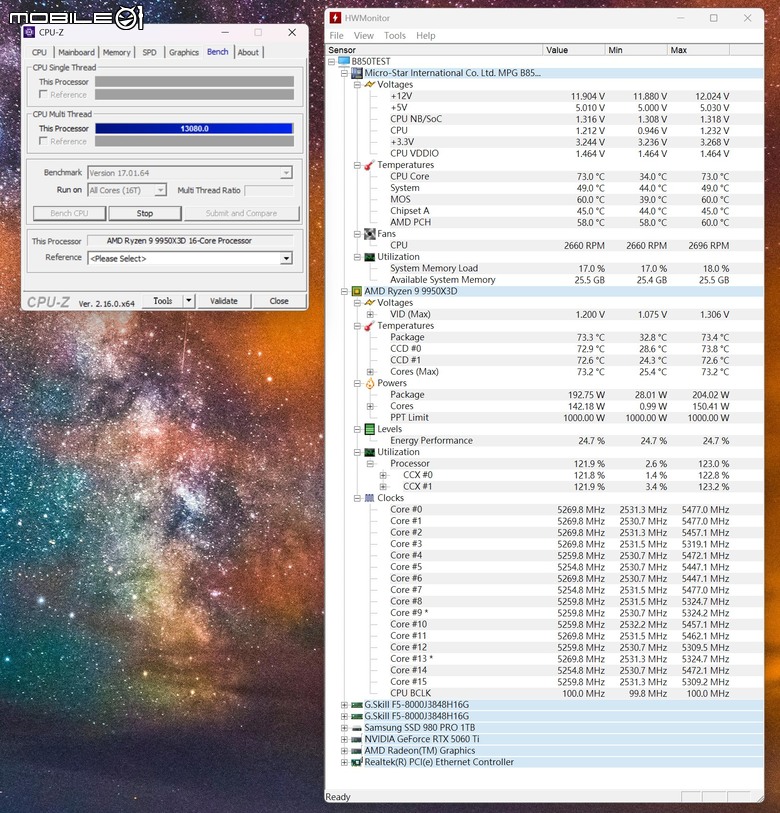
Task: Click the Levels green bars icon
Action: 370,429
